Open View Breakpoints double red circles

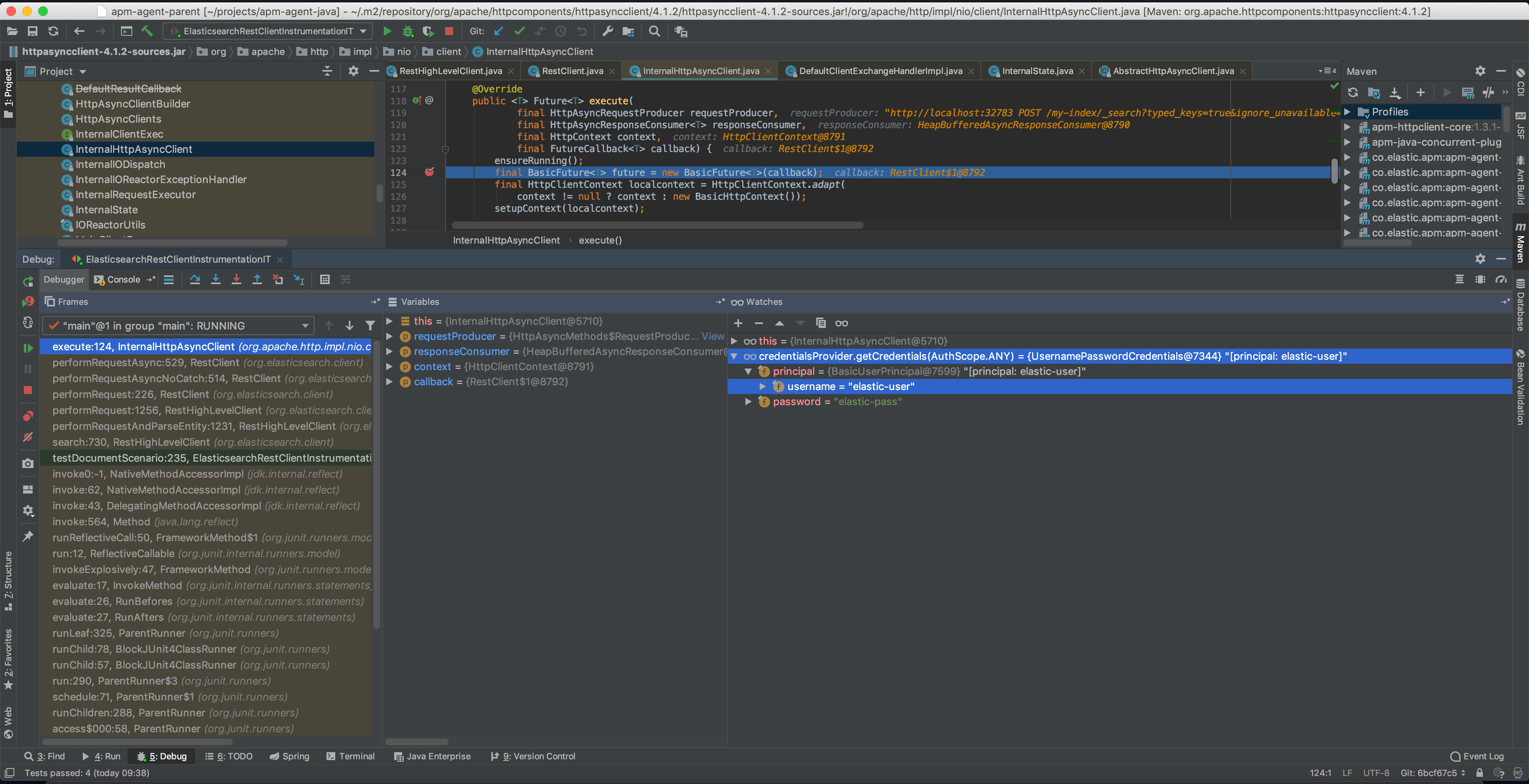(28, 416)
